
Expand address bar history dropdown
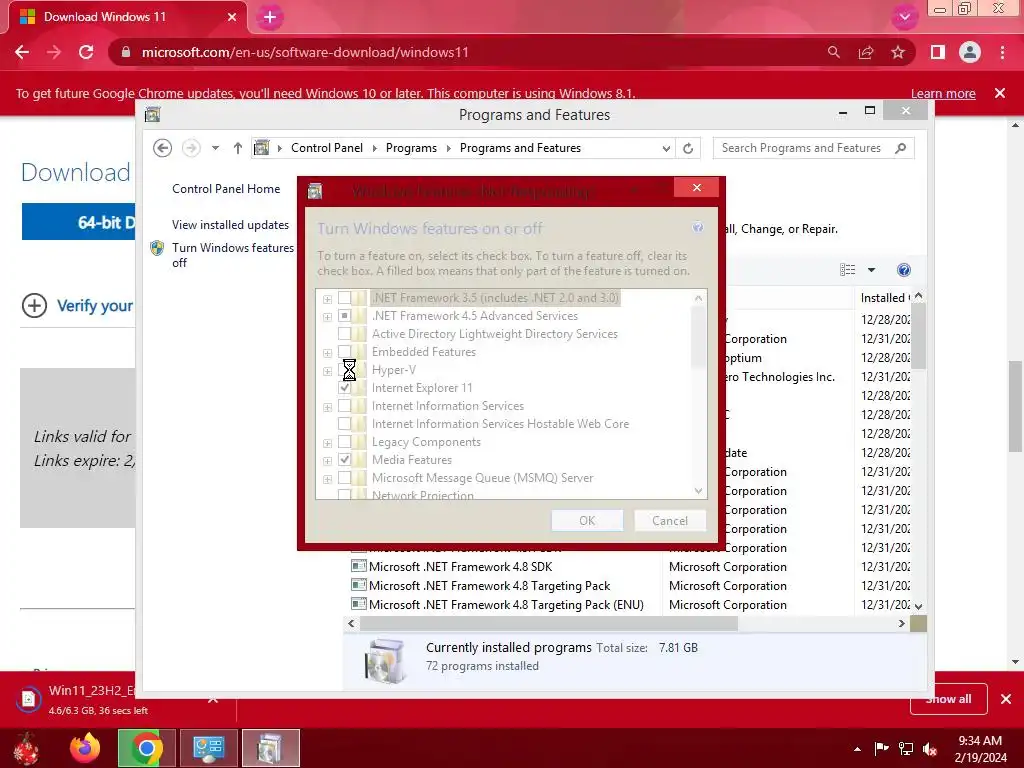tap(666, 148)
